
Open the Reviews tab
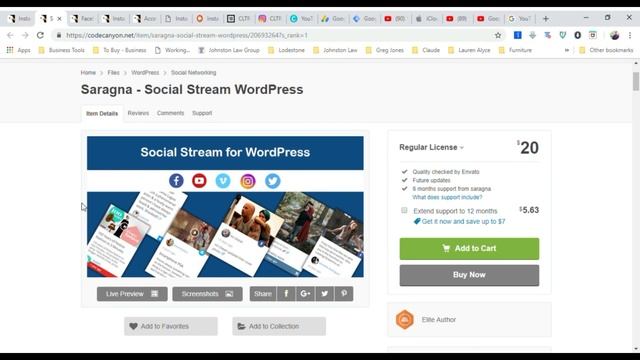tap(138, 113)
